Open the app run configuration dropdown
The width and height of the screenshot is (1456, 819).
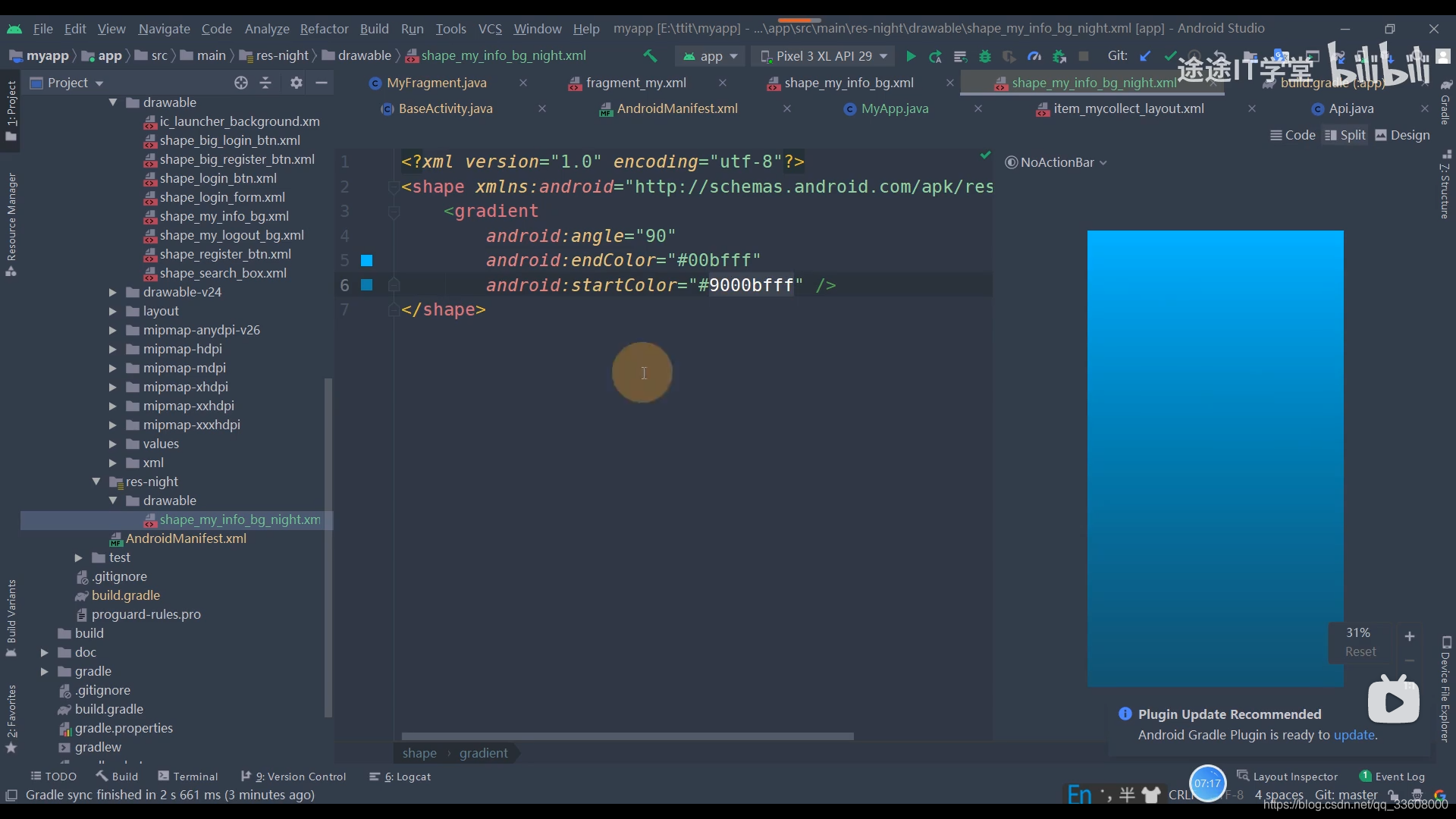pos(710,56)
